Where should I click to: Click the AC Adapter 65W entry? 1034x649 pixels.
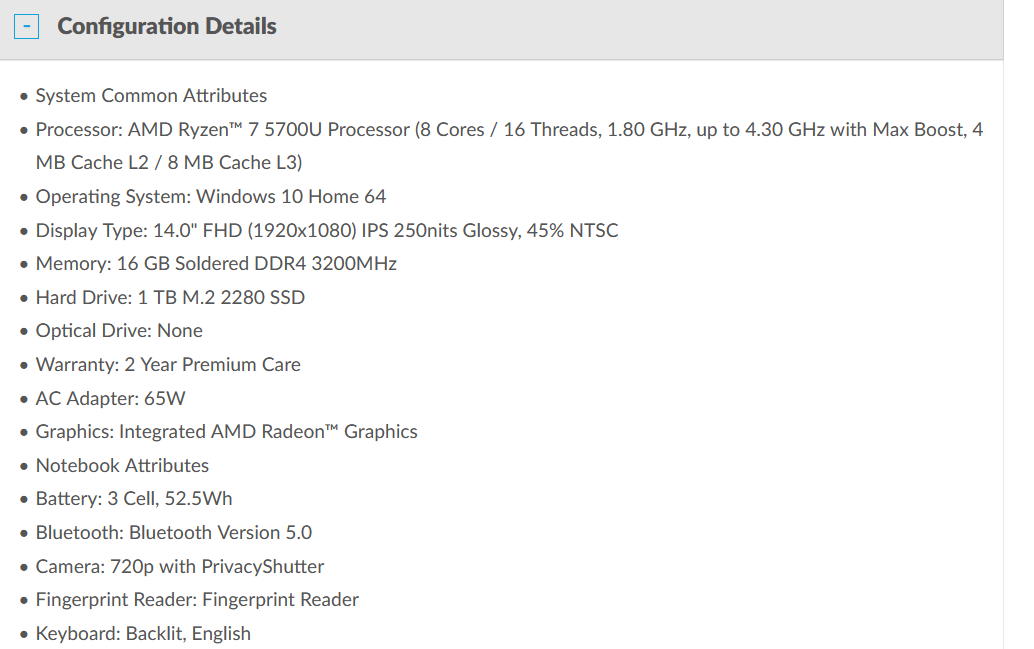110,398
